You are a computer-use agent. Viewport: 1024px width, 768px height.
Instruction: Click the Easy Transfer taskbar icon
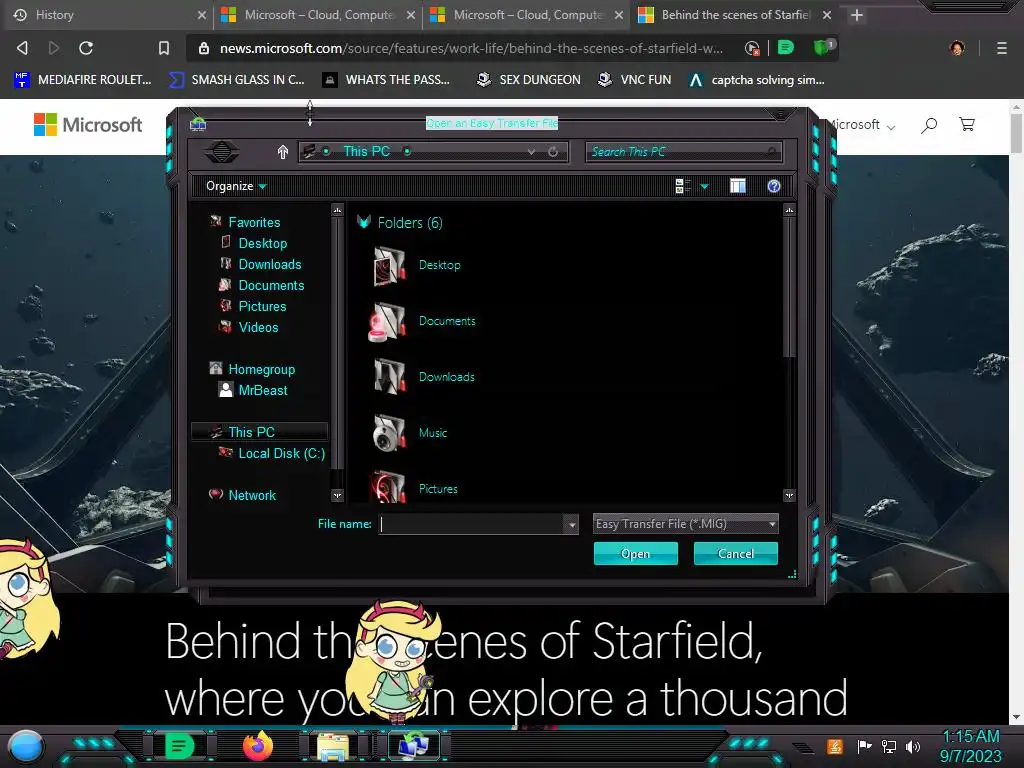tap(414, 746)
